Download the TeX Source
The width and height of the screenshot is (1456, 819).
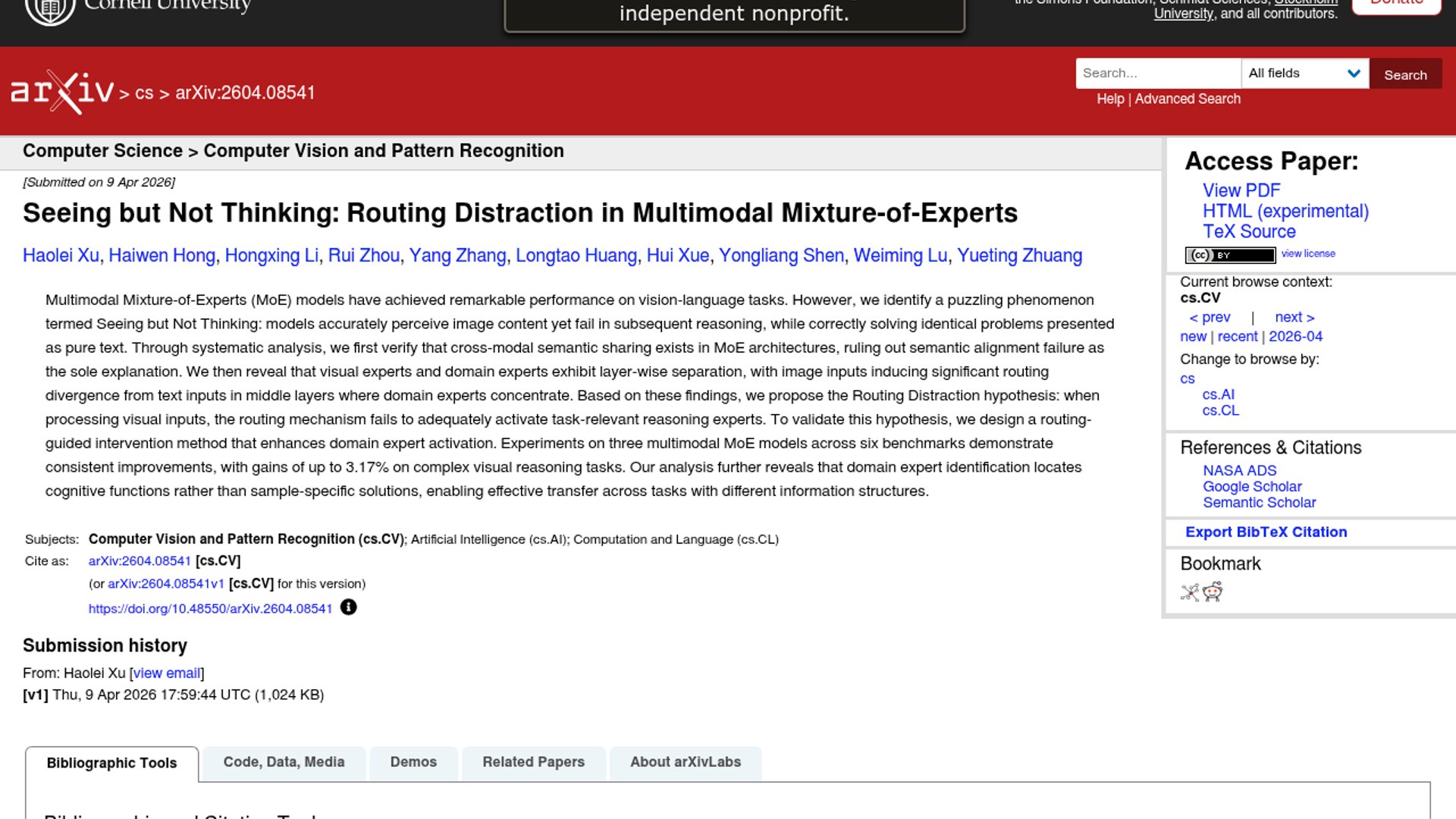[x=1248, y=231]
